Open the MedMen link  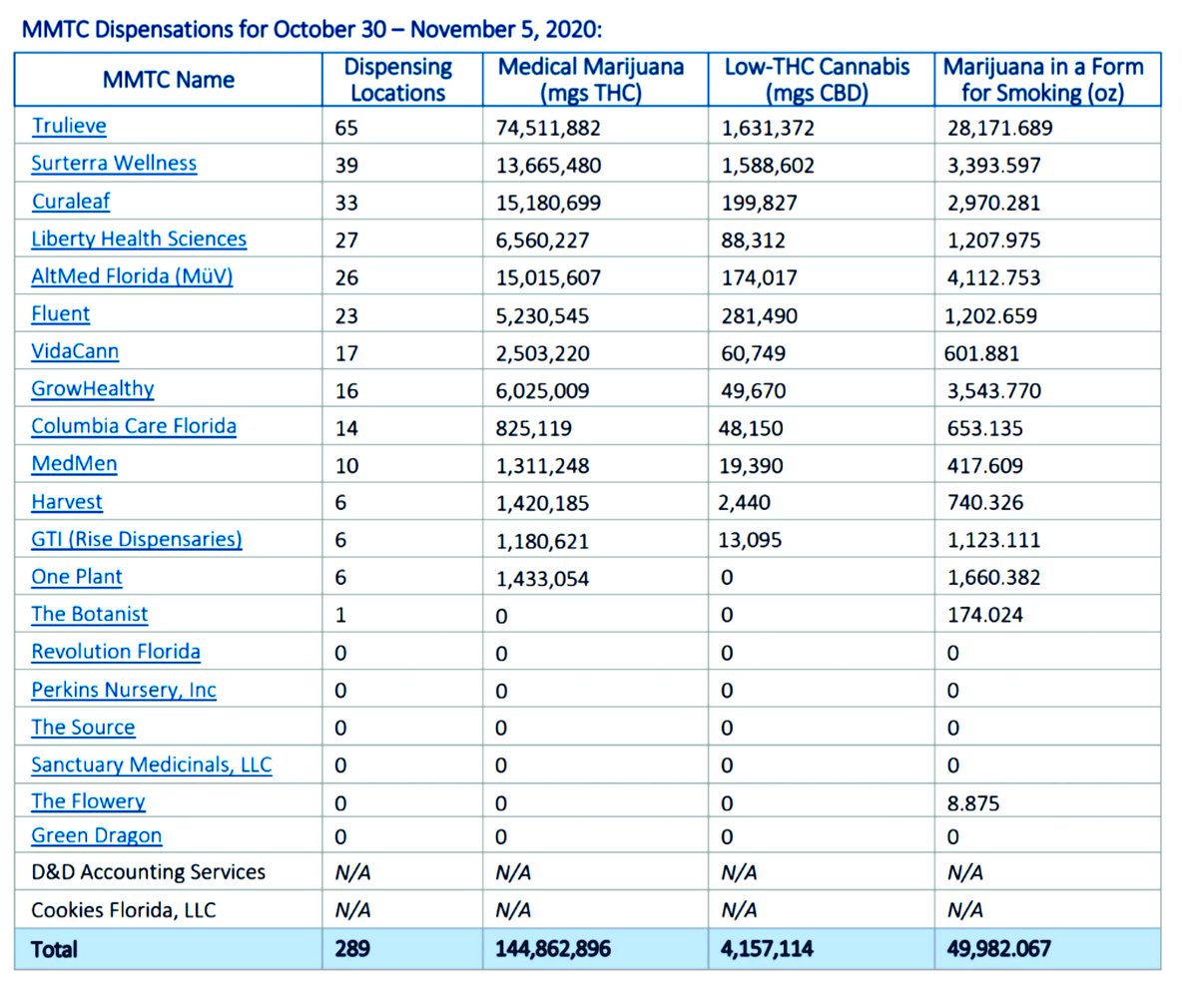pyautogui.click(x=74, y=464)
